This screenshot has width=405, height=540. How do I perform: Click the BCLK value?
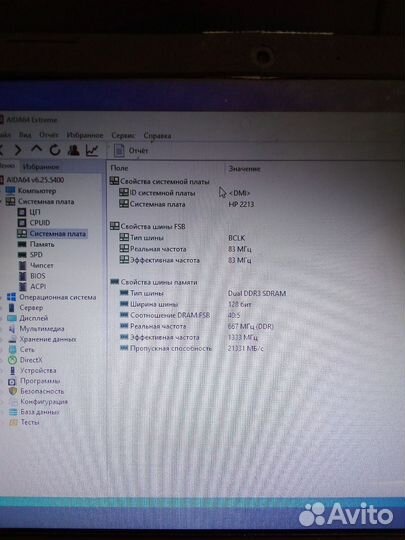pos(237,238)
